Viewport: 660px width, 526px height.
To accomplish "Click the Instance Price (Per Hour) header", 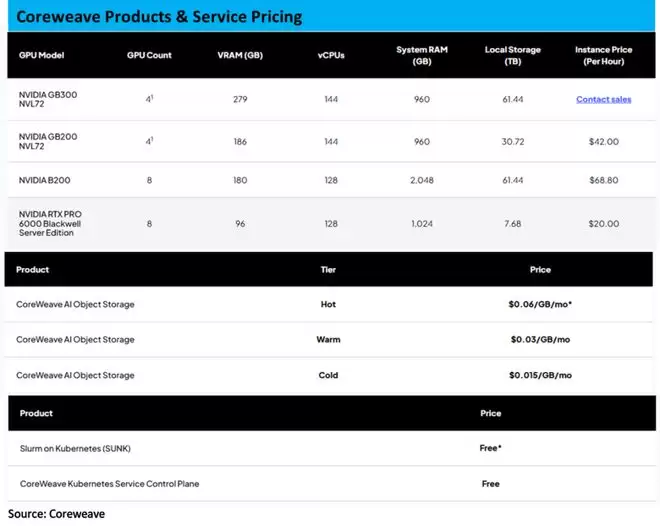I will pos(603,56).
